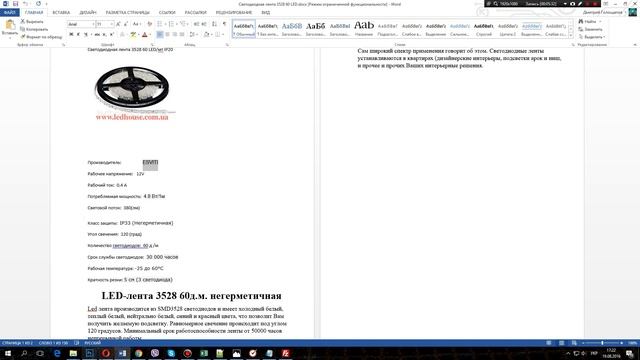Open the font size dropdown
The height and width of the screenshot is (360, 640).
[111, 24]
